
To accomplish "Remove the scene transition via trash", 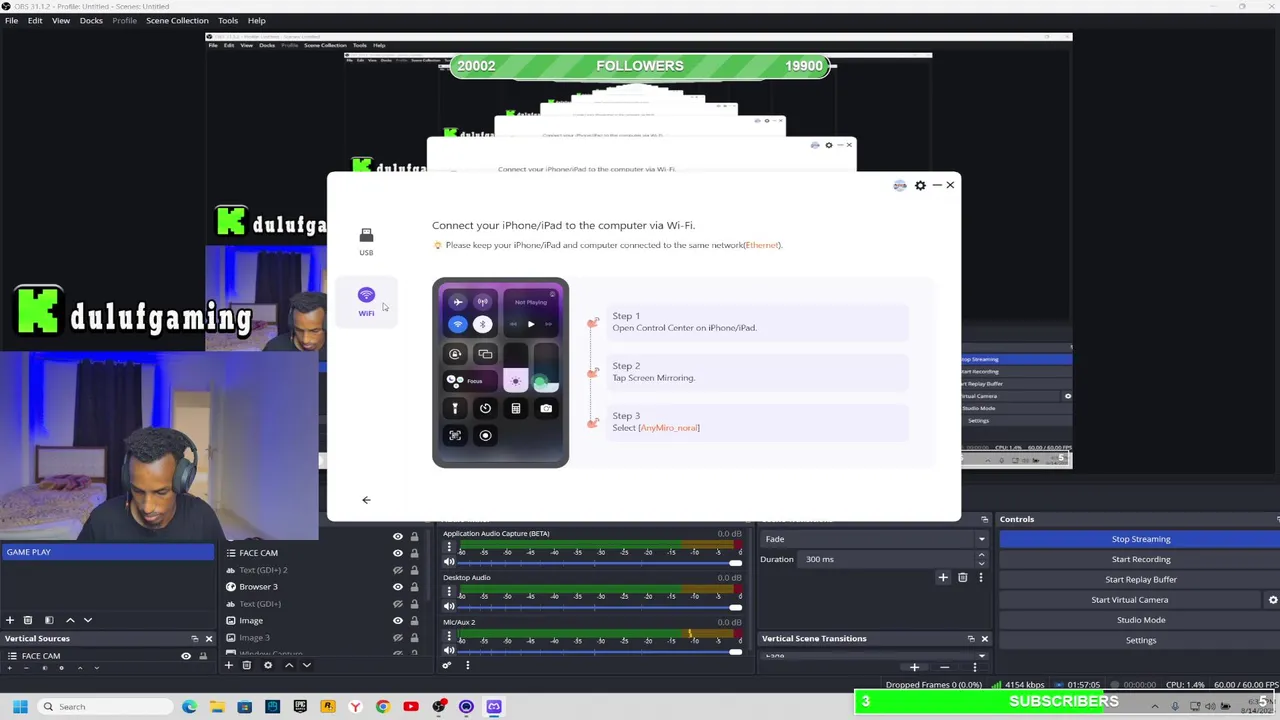I will [963, 577].
